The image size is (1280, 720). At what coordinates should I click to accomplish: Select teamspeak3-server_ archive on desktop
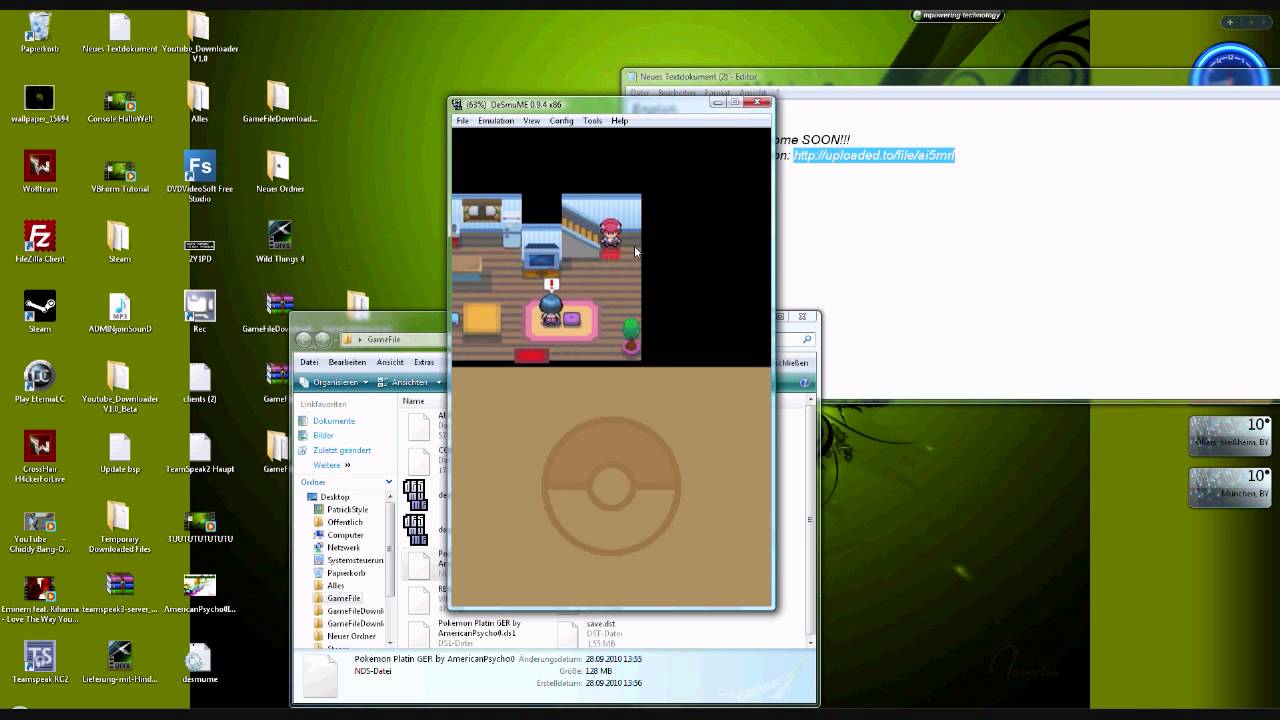pyautogui.click(x=120, y=591)
